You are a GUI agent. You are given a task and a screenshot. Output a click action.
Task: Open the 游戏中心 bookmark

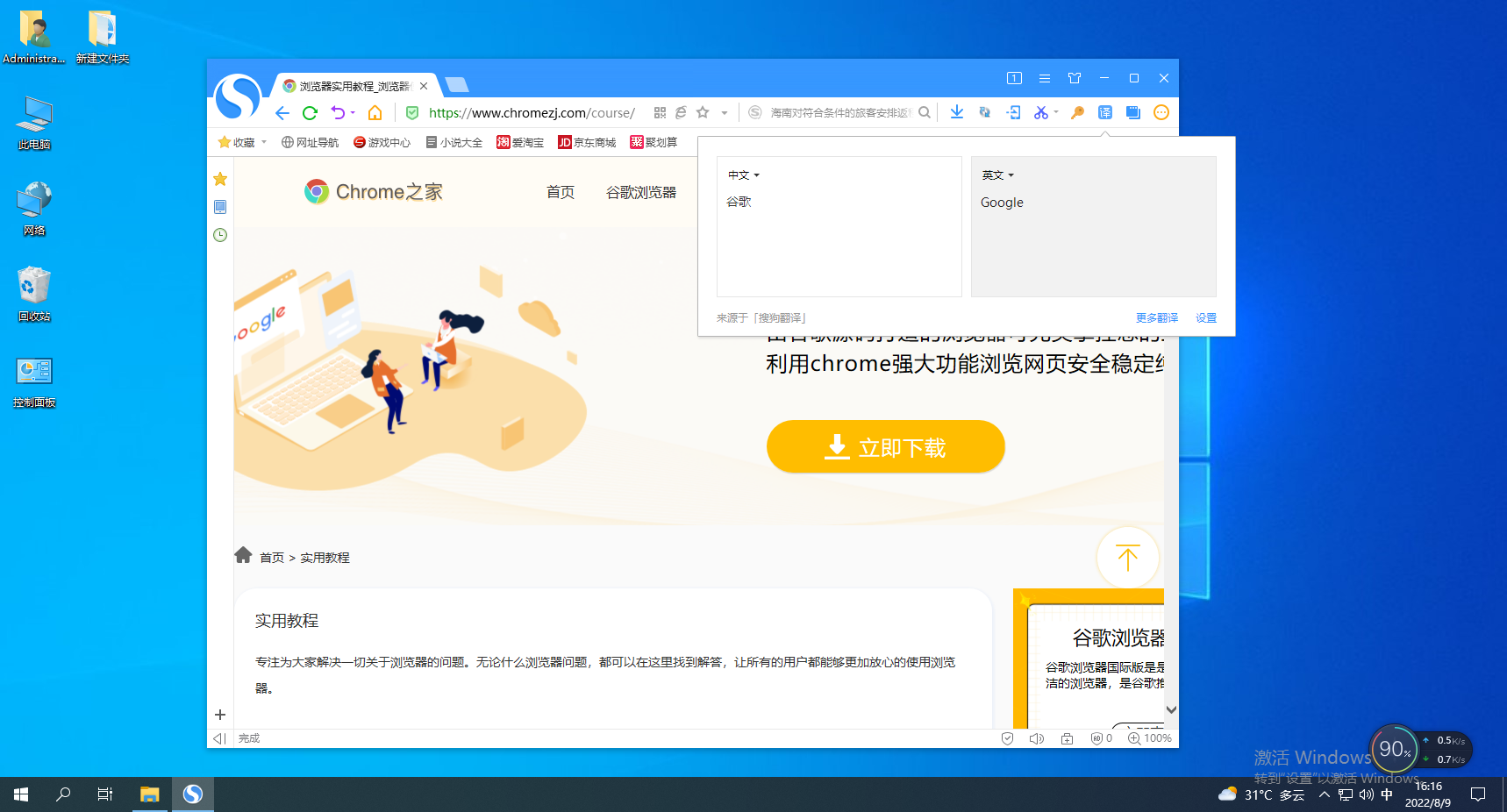[x=382, y=142]
